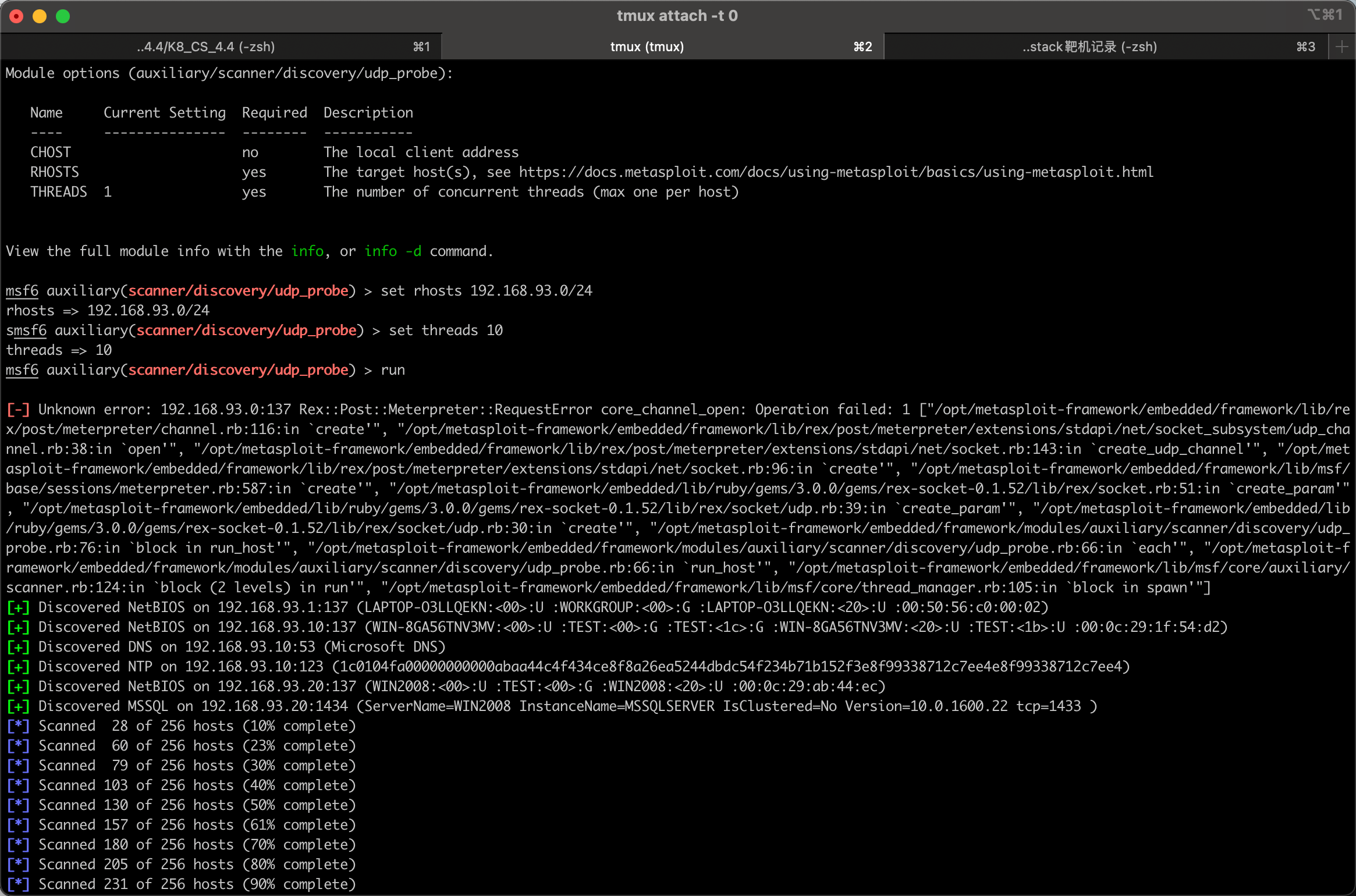Click NetBIOS discovery line for 192.168.93.20:137
1356x896 pixels.
click(x=446, y=687)
